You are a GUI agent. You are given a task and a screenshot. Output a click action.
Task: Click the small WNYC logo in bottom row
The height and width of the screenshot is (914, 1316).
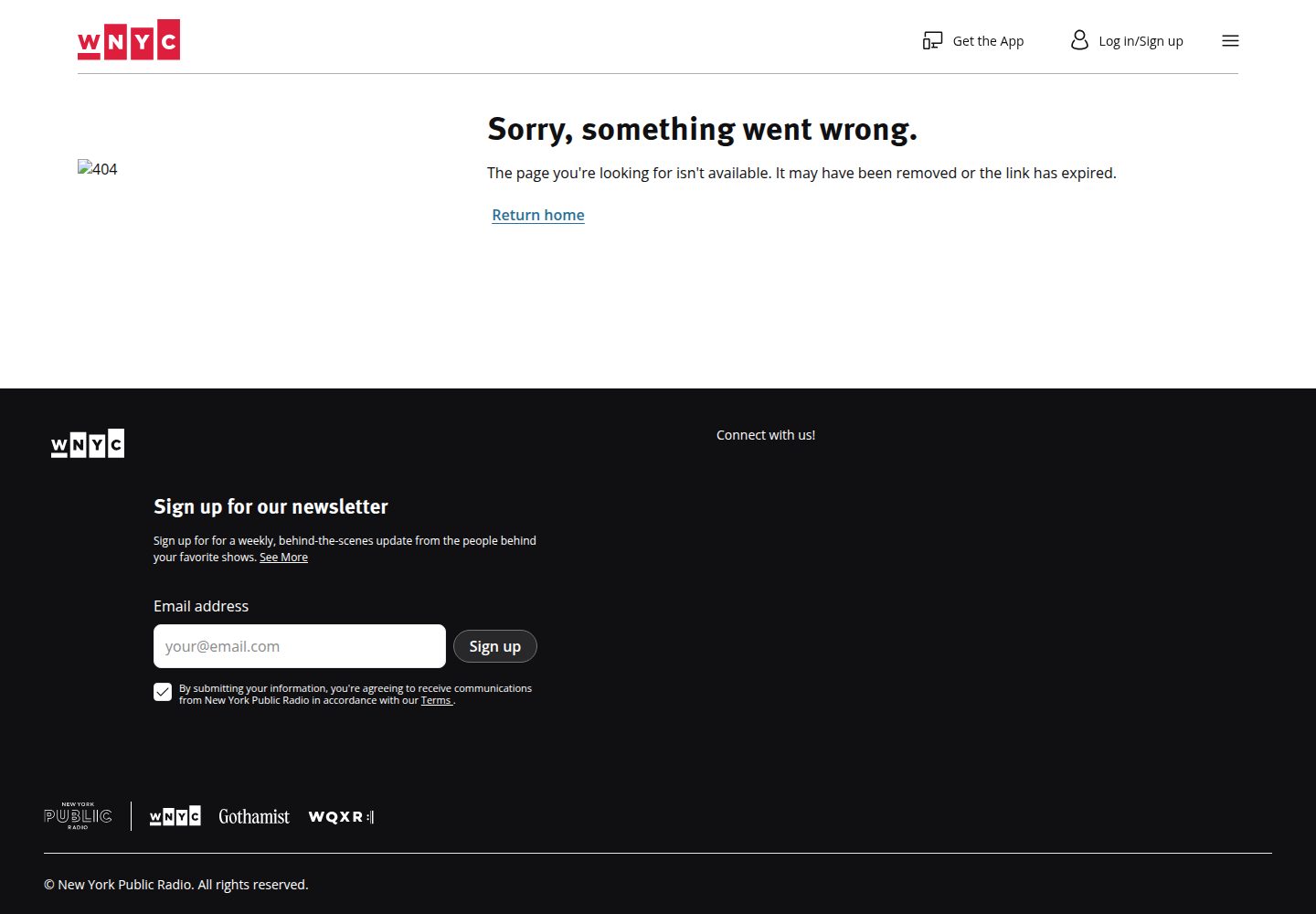[x=175, y=816]
